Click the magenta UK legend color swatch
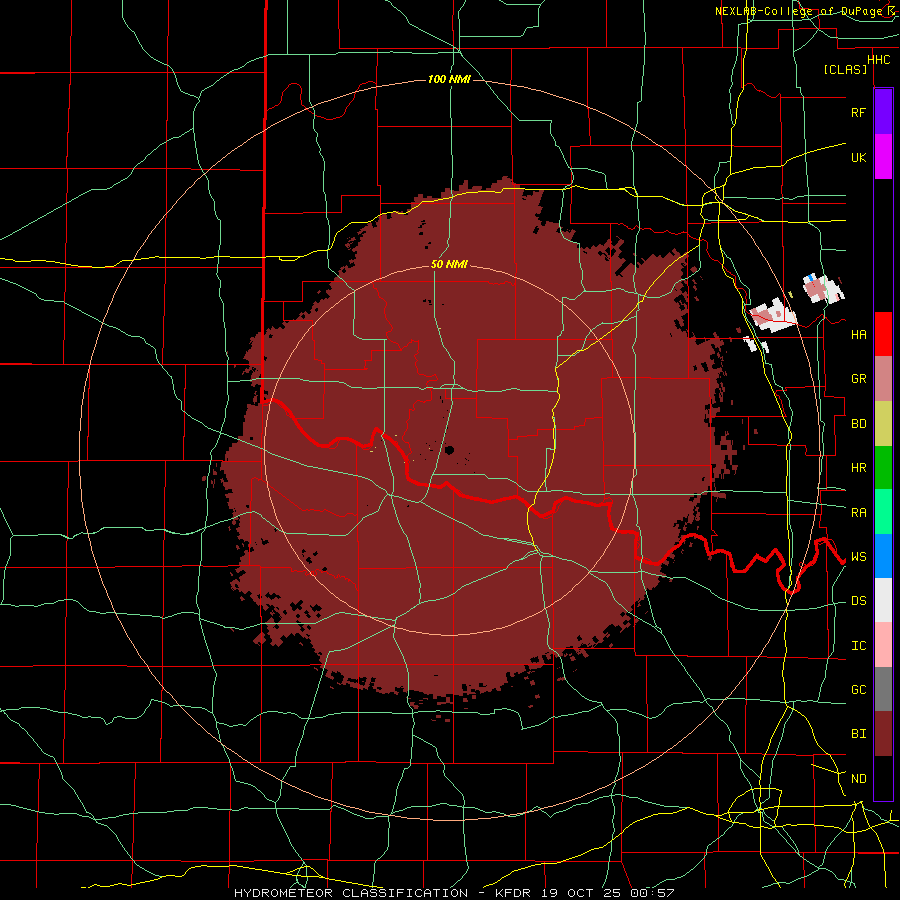This screenshot has width=900, height=900. pyautogui.click(x=883, y=157)
